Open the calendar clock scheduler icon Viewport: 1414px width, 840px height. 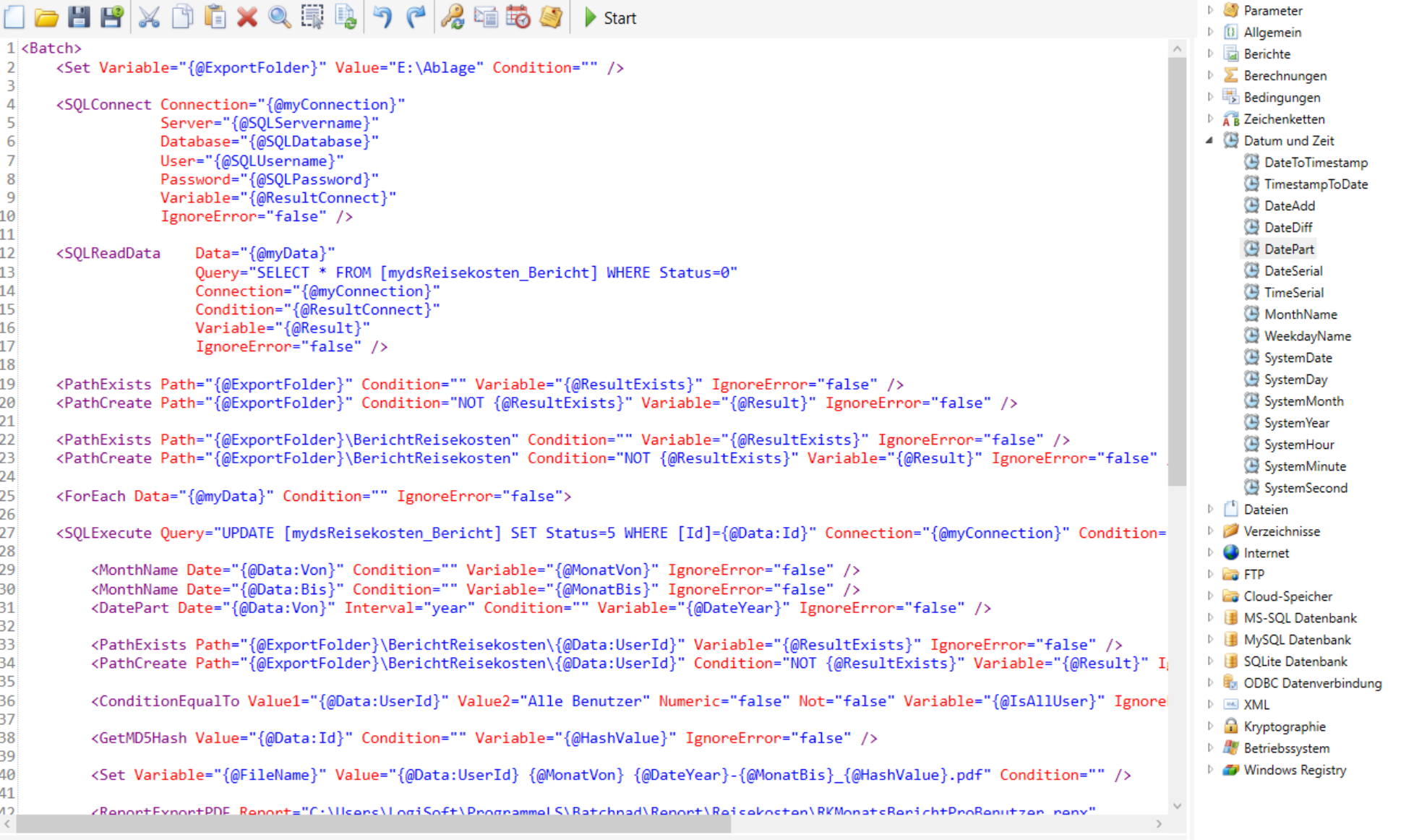(518, 17)
